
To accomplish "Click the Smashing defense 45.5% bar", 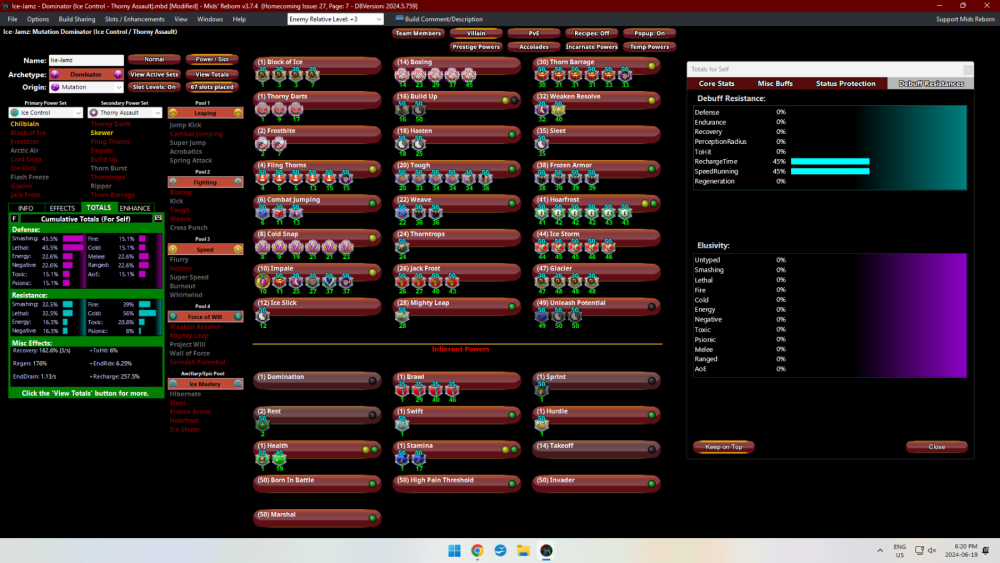I will click(x=73, y=238).
